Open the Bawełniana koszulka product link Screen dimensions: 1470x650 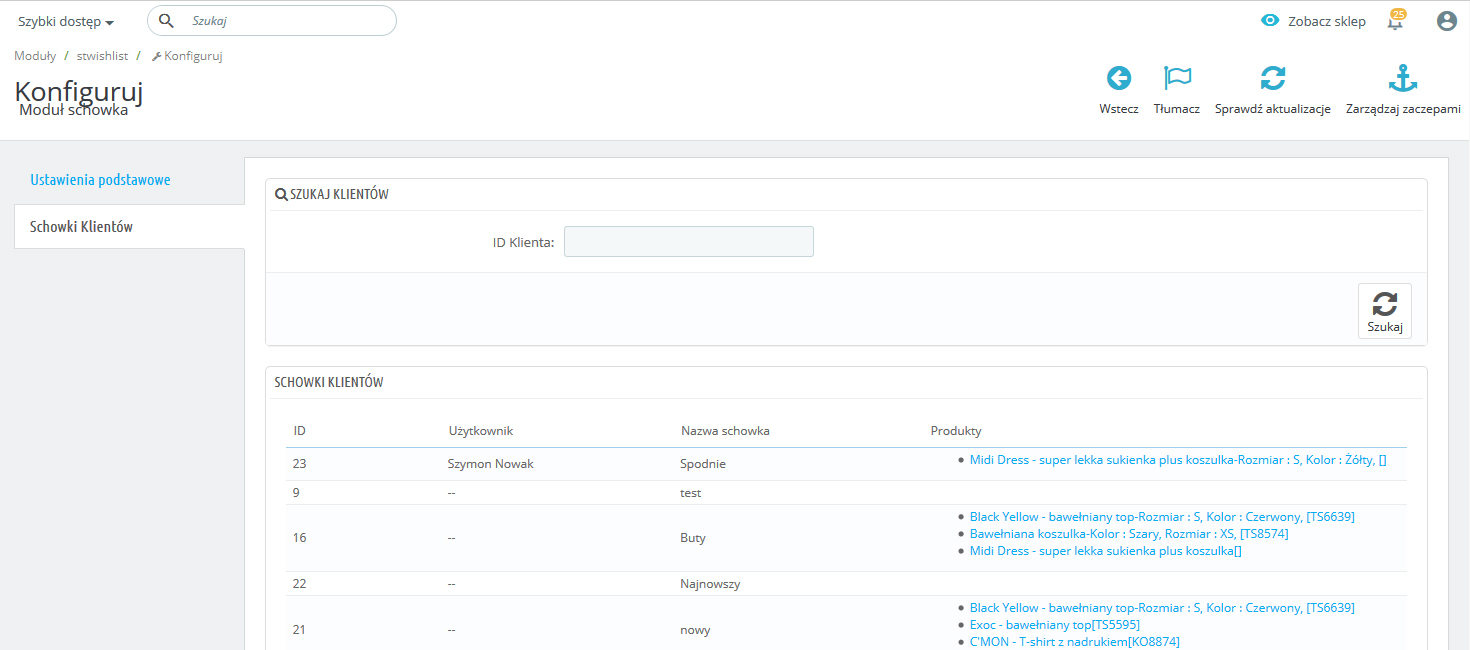coord(1128,534)
